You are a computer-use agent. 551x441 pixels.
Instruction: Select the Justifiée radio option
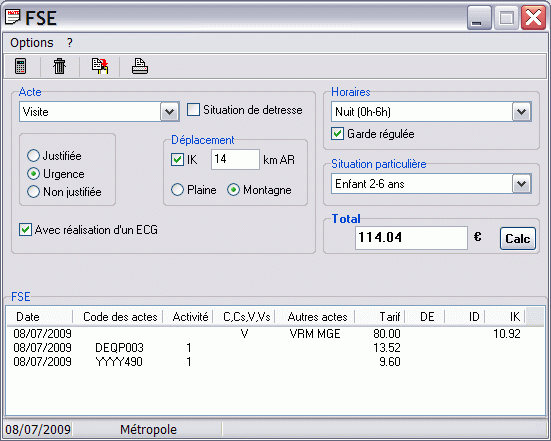[x=33, y=156]
